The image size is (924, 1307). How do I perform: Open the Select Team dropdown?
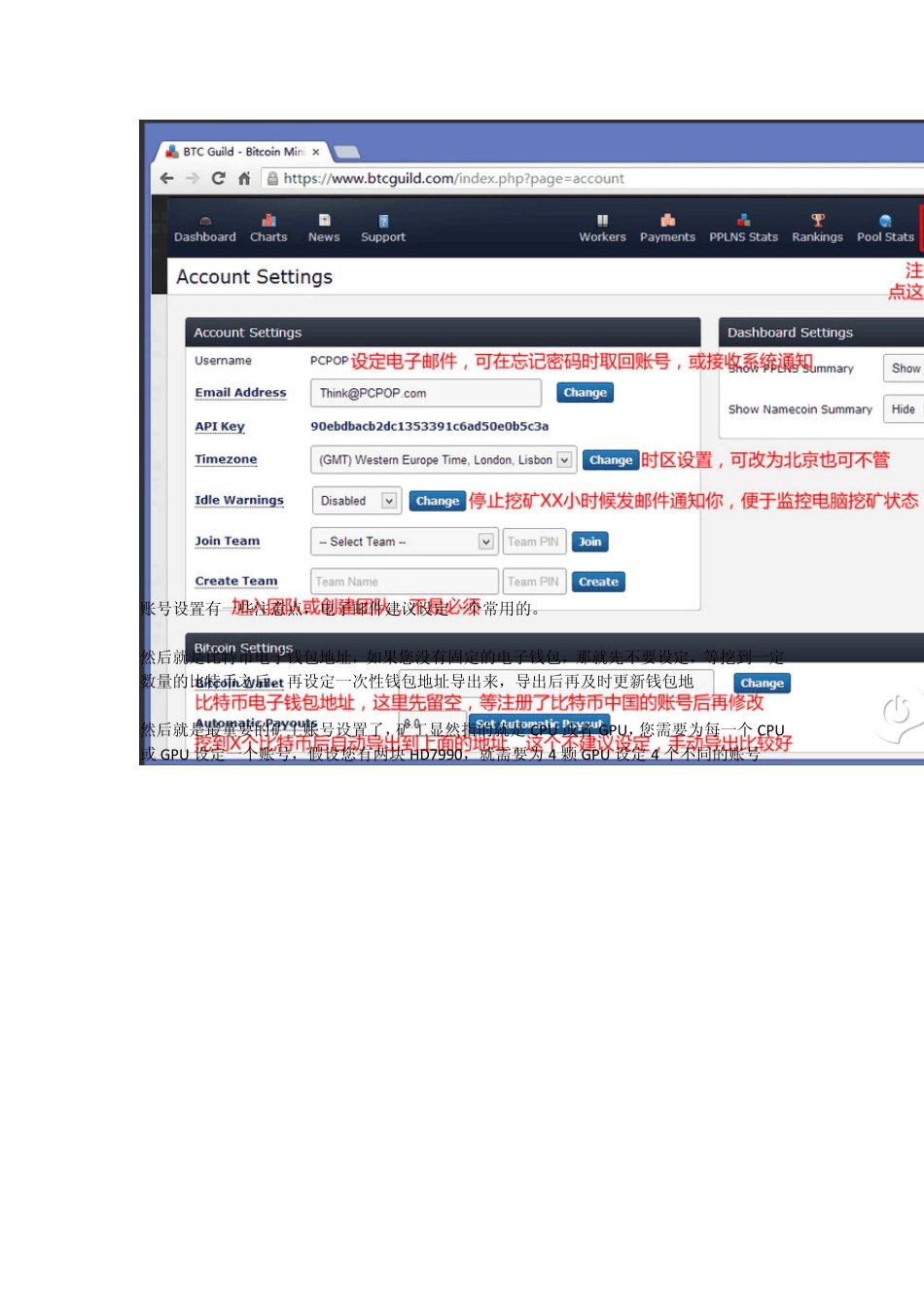[x=404, y=542]
